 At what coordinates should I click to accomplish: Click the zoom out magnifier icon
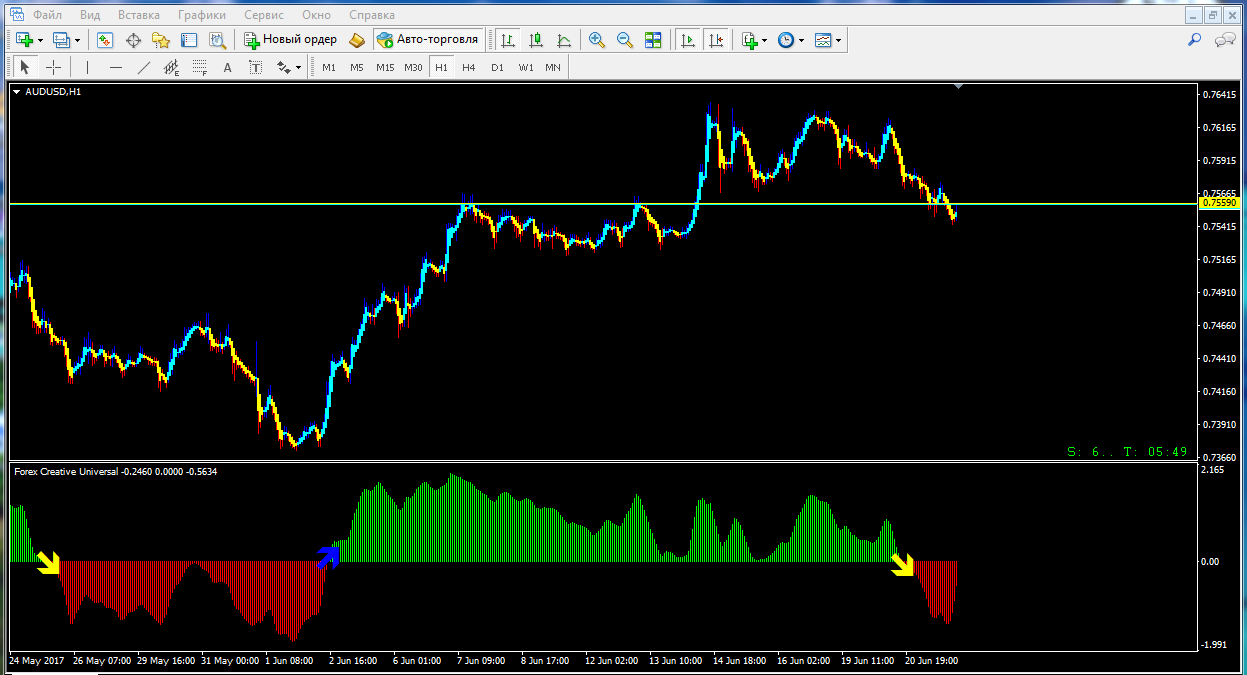coord(625,40)
